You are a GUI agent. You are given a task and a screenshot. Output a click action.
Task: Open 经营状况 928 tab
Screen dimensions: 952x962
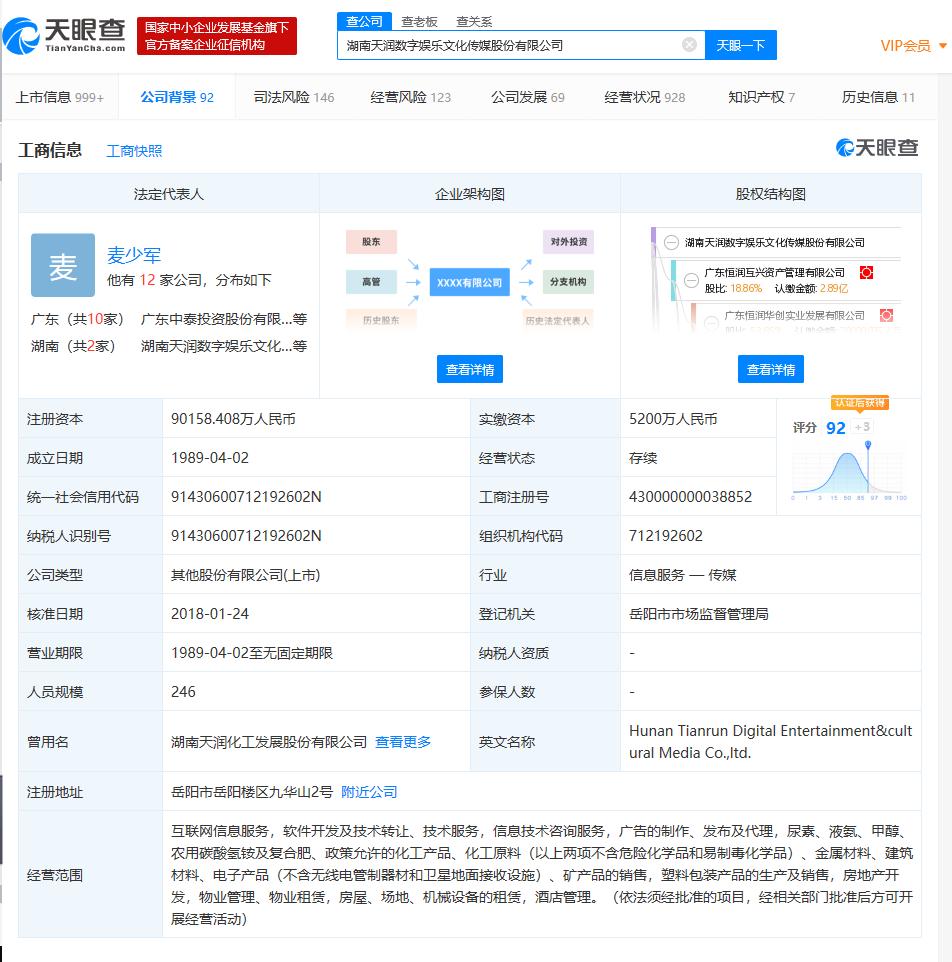pos(645,97)
